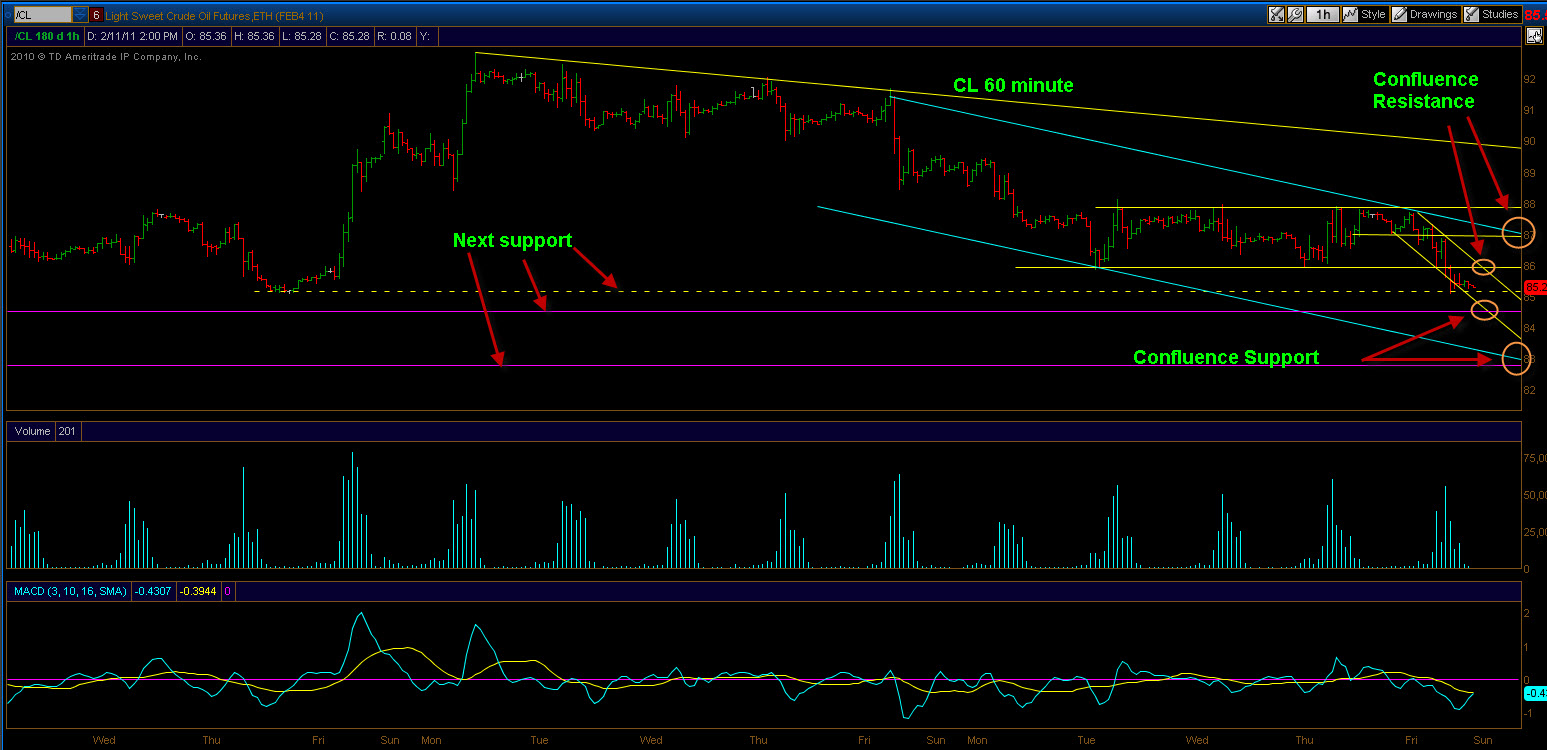
Task: Click the 90 price axis label
Action: coord(1529,142)
